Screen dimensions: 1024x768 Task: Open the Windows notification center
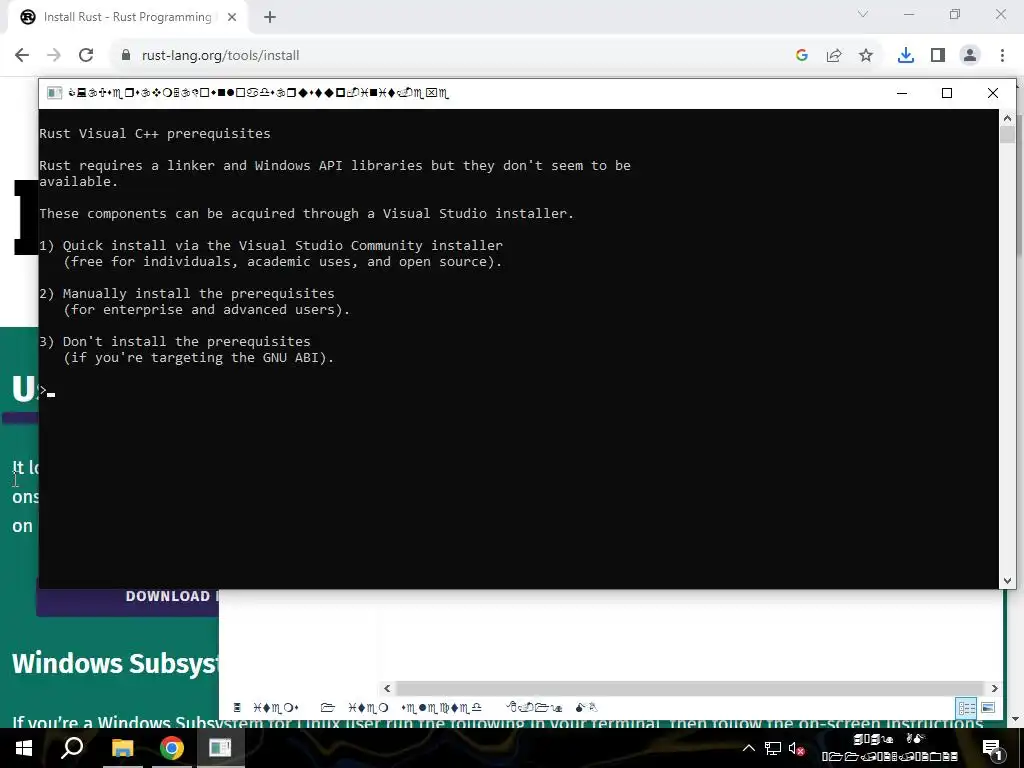coord(992,749)
